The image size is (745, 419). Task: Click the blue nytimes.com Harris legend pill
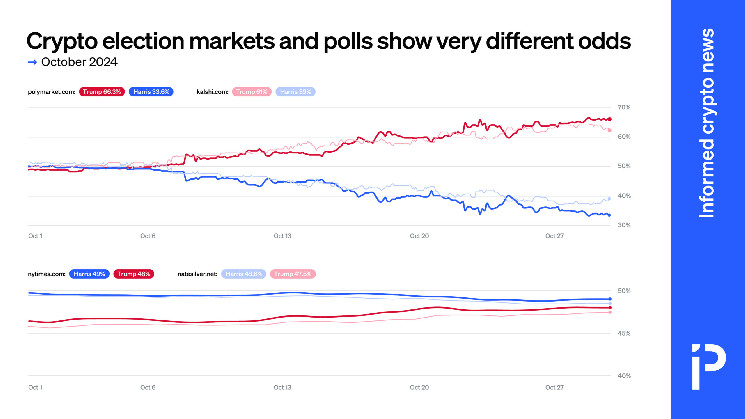tap(90, 273)
